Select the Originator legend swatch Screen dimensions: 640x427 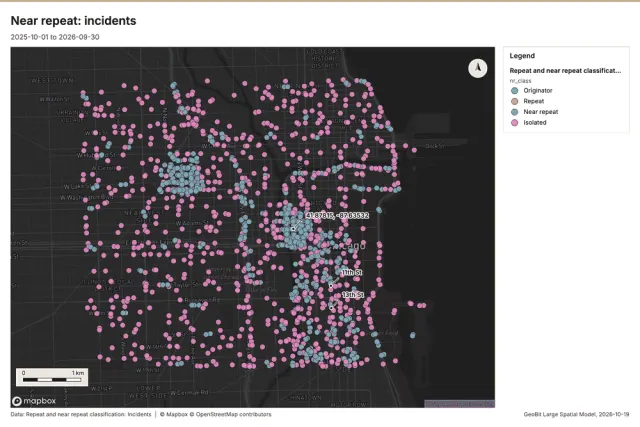(x=514, y=91)
